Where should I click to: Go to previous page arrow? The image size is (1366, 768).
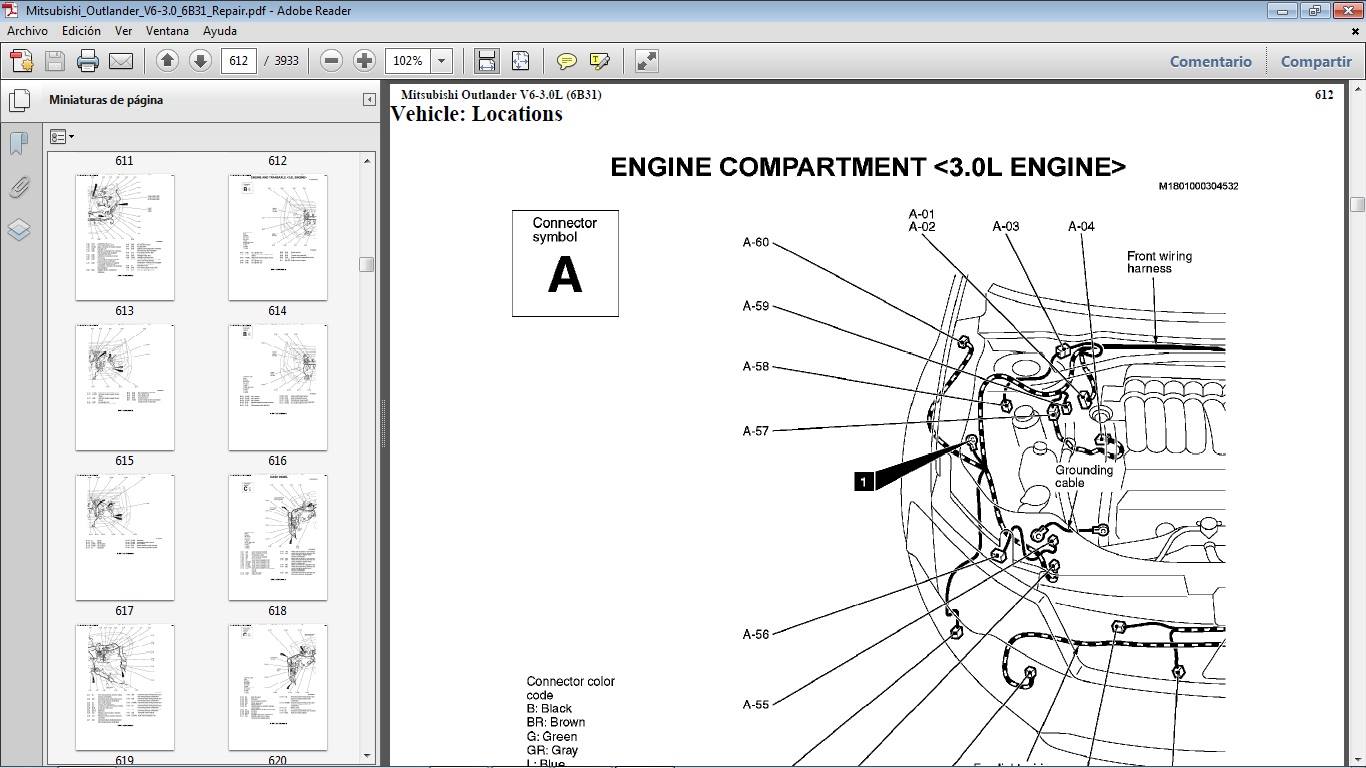pyautogui.click(x=167, y=61)
